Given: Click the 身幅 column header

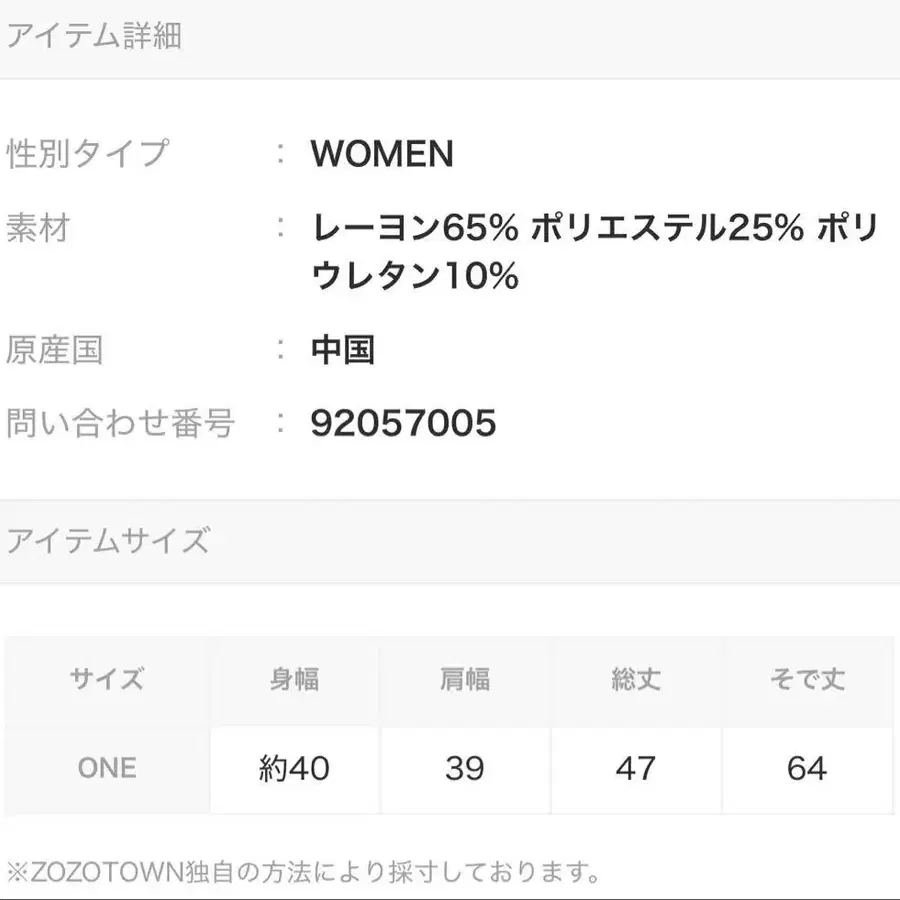Looking at the screenshot, I should [x=294, y=681].
